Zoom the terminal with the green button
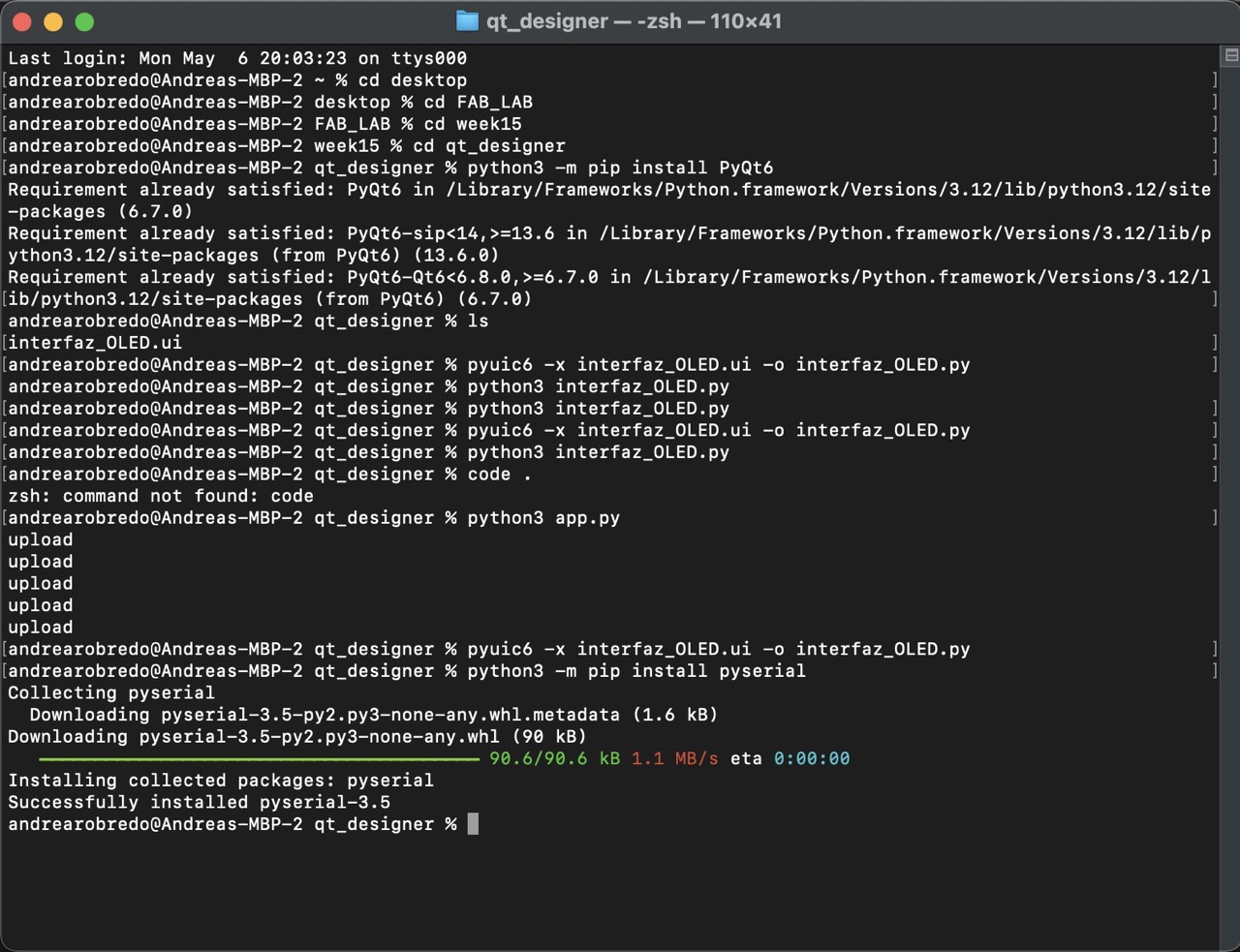The height and width of the screenshot is (952, 1240). [x=84, y=21]
